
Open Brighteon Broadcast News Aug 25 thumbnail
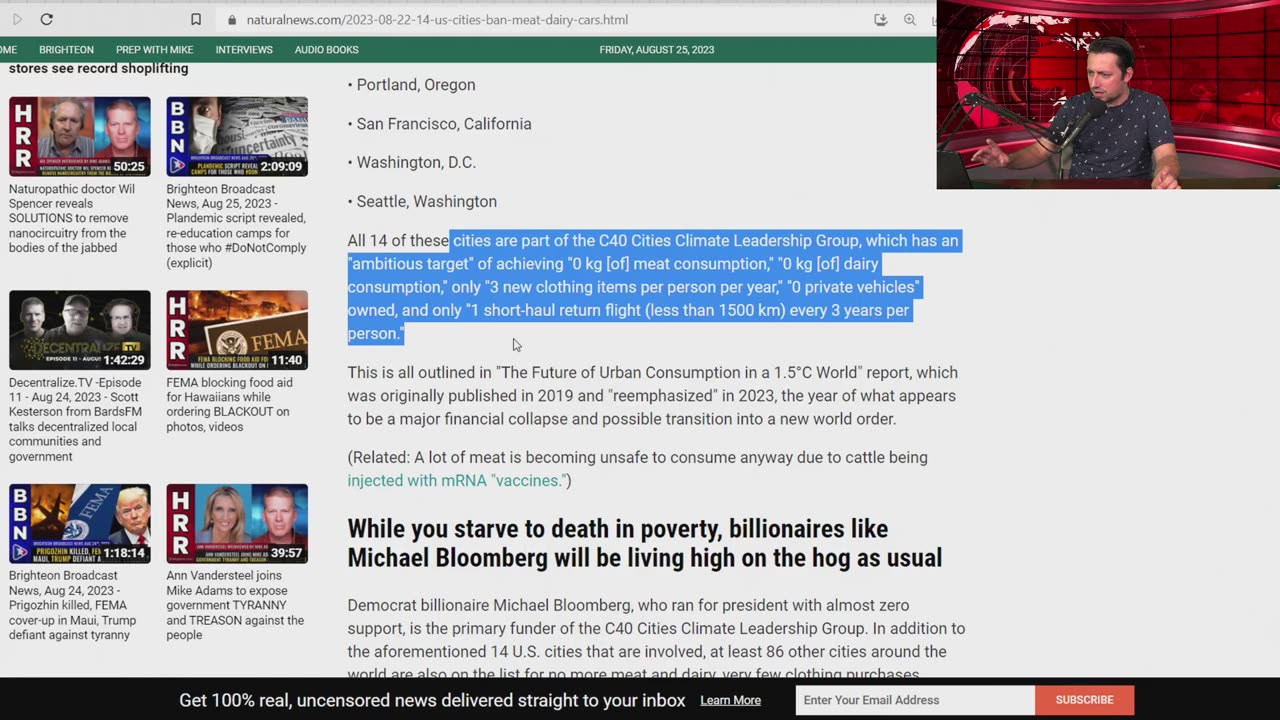click(237, 137)
